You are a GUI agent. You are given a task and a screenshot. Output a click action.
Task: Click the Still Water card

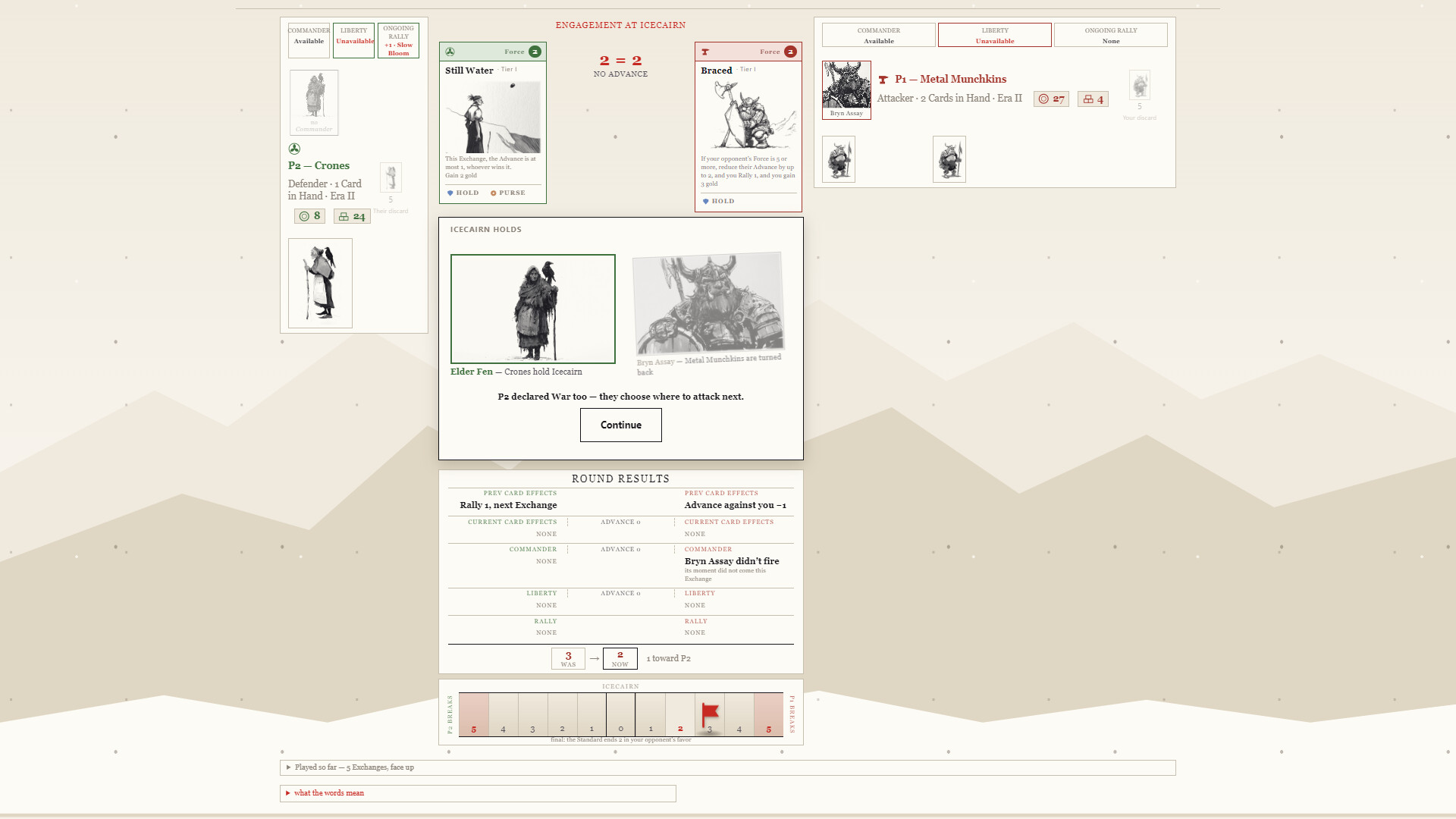click(493, 123)
